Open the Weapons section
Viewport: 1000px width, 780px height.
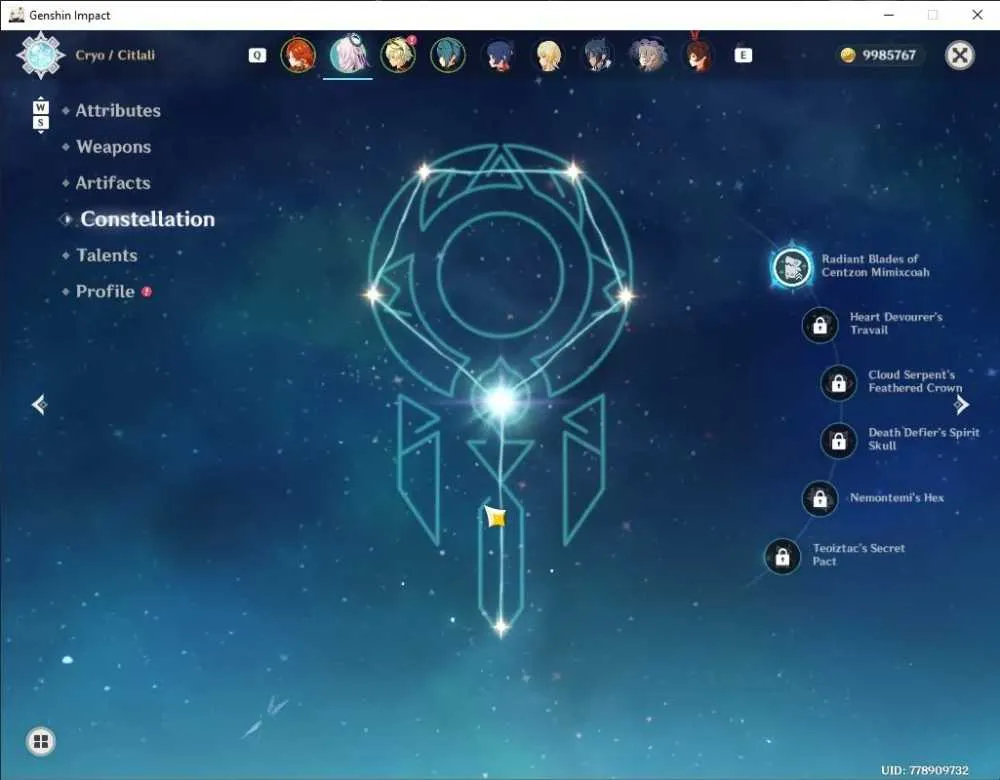114,147
